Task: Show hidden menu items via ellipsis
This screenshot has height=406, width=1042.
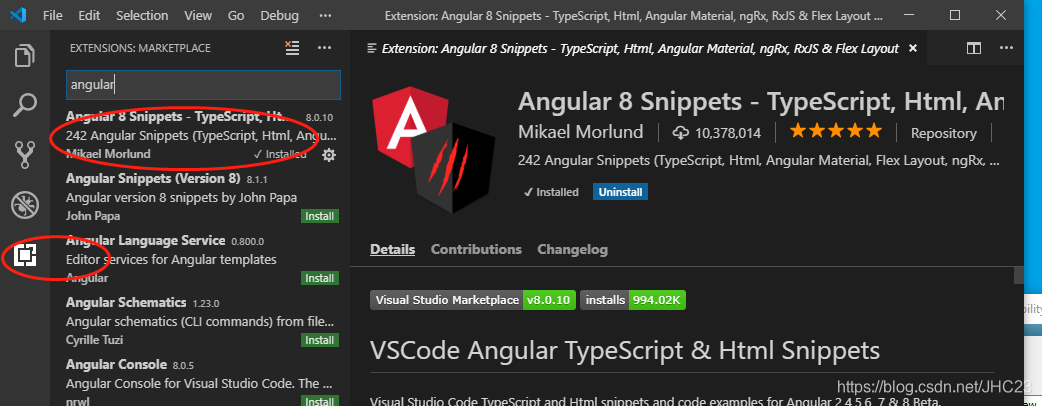Action: [x=325, y=15]
